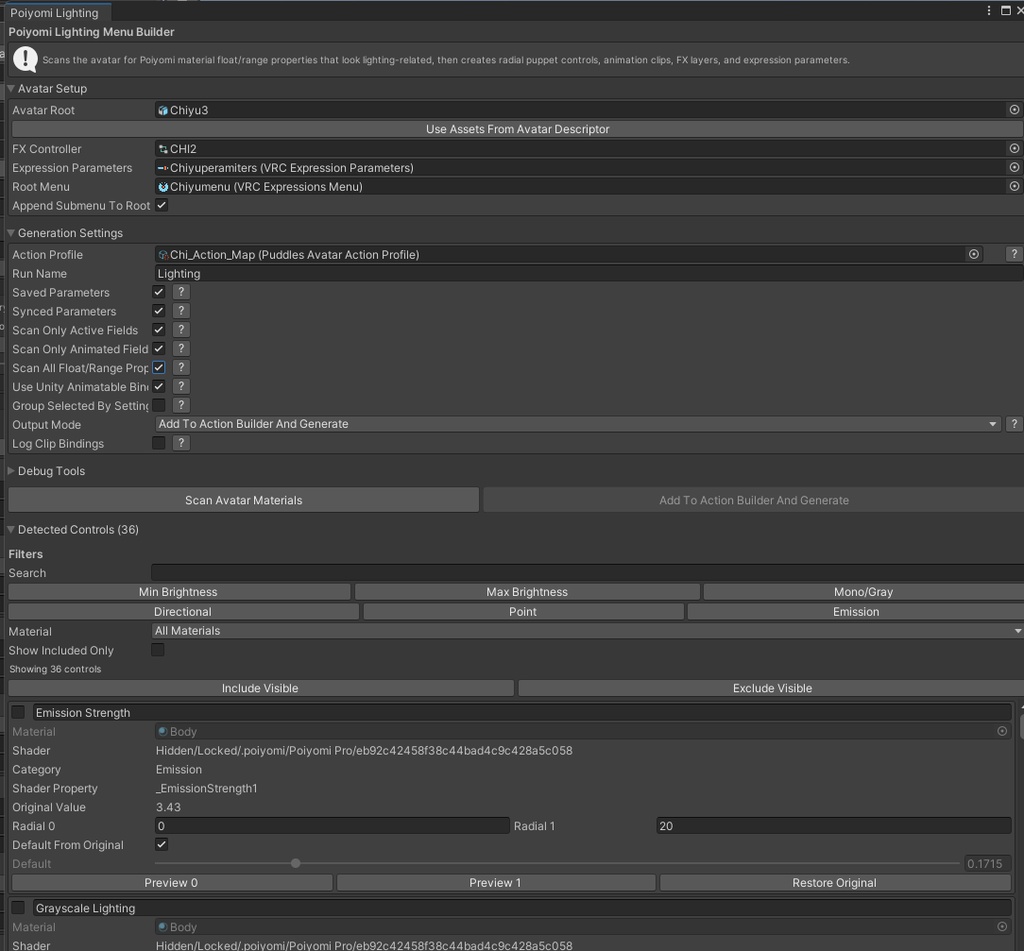Open object picker for Expression Parameters field
This screenshot has height=951, width=1024.
click(x=1014, y=167)
